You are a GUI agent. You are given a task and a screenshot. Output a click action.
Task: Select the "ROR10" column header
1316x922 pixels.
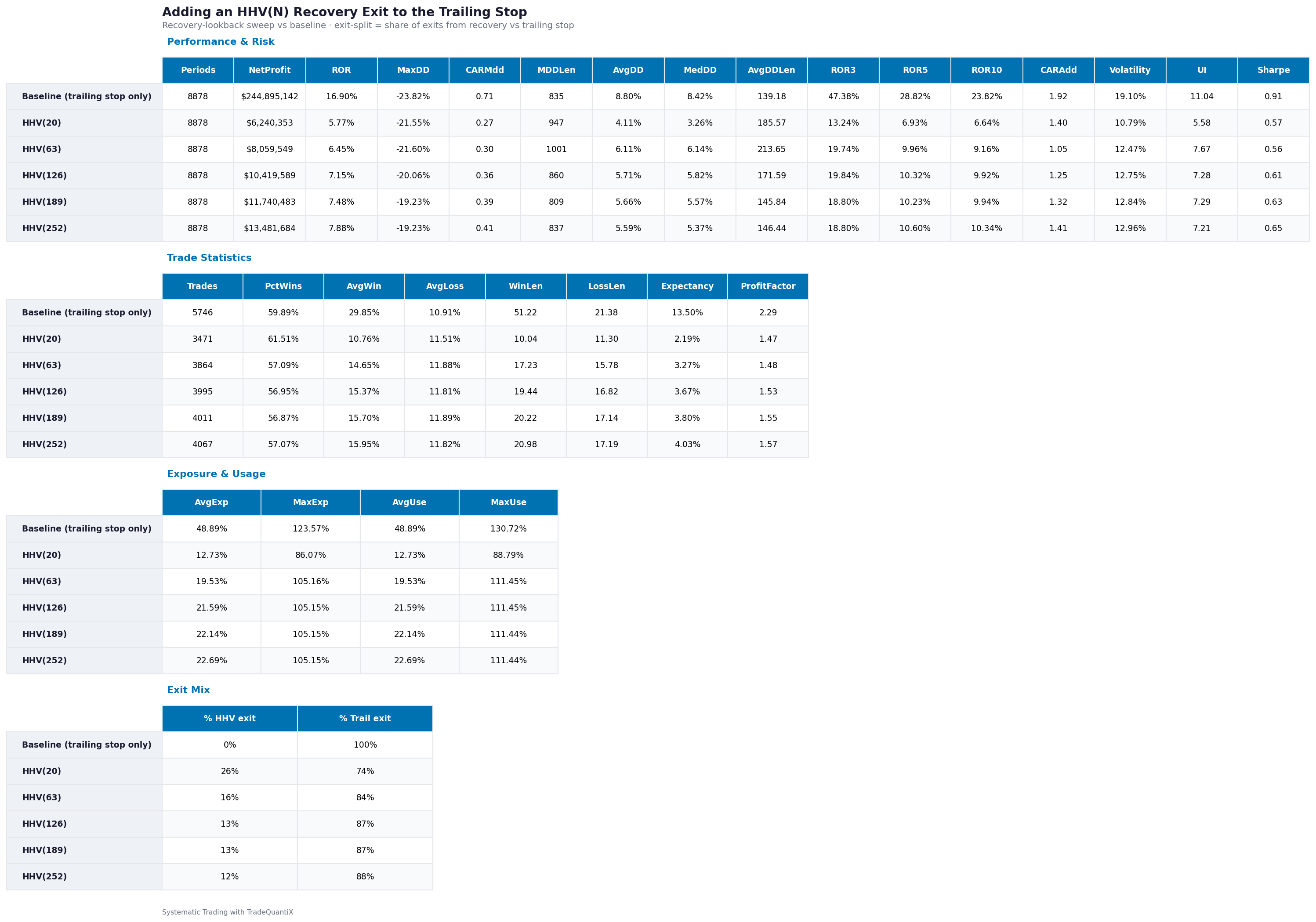pos(987,70)
